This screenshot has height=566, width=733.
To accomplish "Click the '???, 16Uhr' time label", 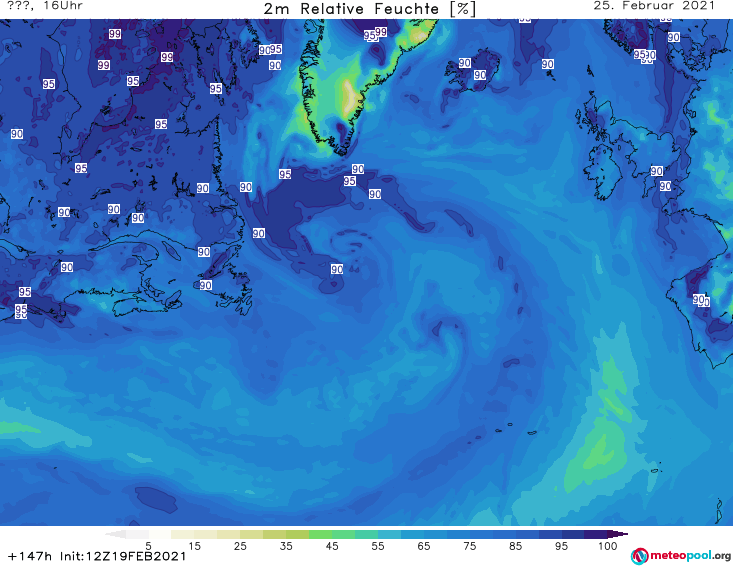I will [x=45, y=6].
